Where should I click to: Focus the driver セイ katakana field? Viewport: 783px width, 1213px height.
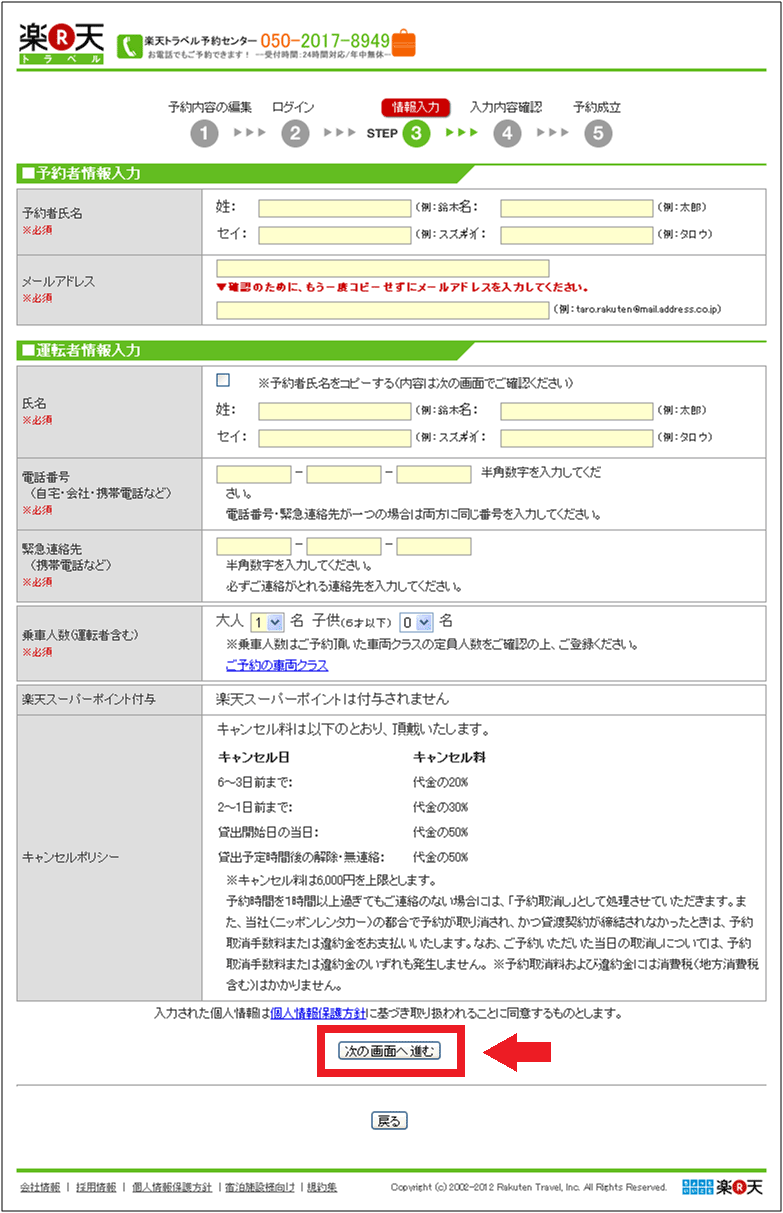coord(334,437)
